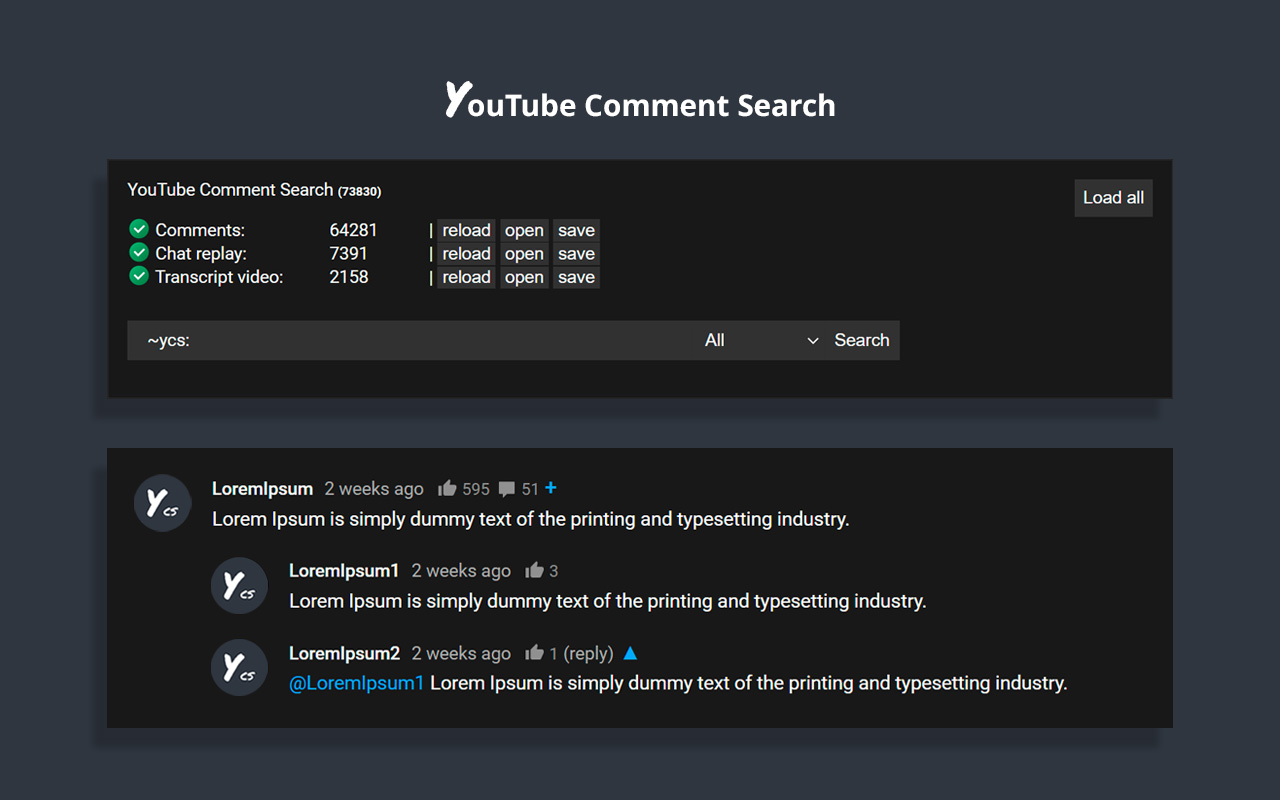Viewport: 1280px width, 800px height.
Task: Click the blue up-arrow on LoremIpsum2's reply
Action: (x=630, y=653)
